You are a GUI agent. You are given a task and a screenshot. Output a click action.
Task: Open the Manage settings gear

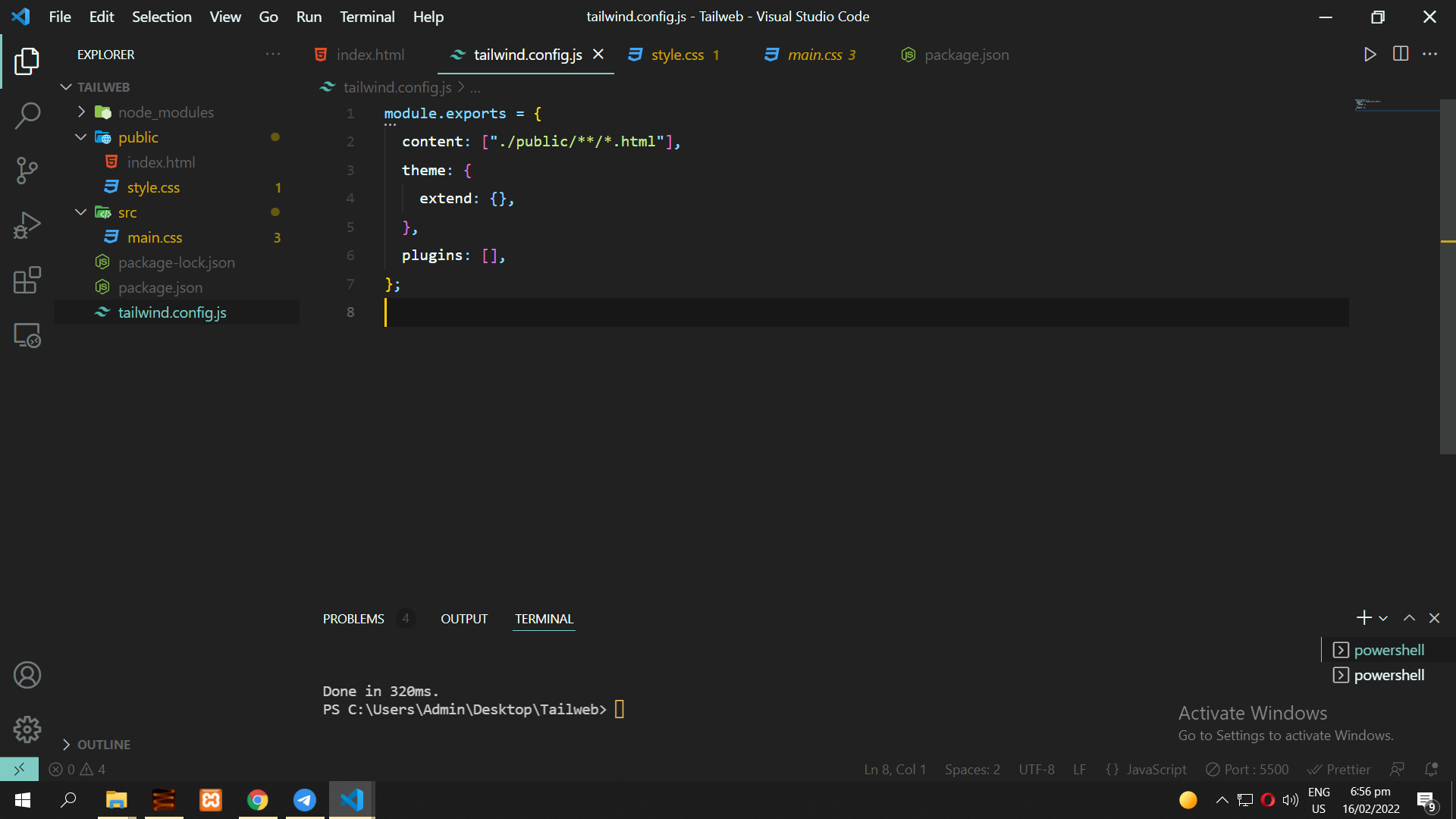tap(27, 729)
